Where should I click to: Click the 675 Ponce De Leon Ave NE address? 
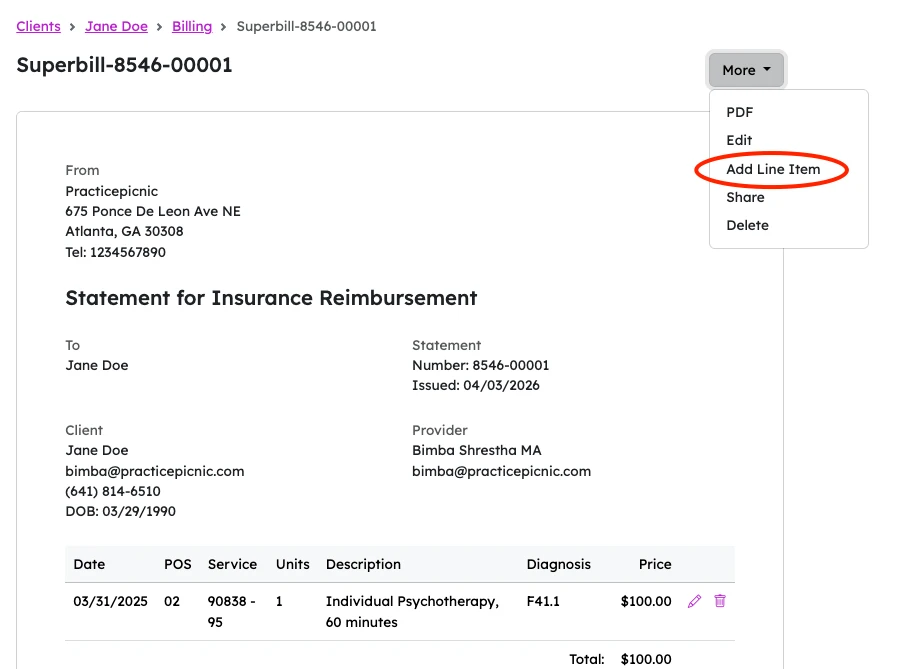[153, 211]
